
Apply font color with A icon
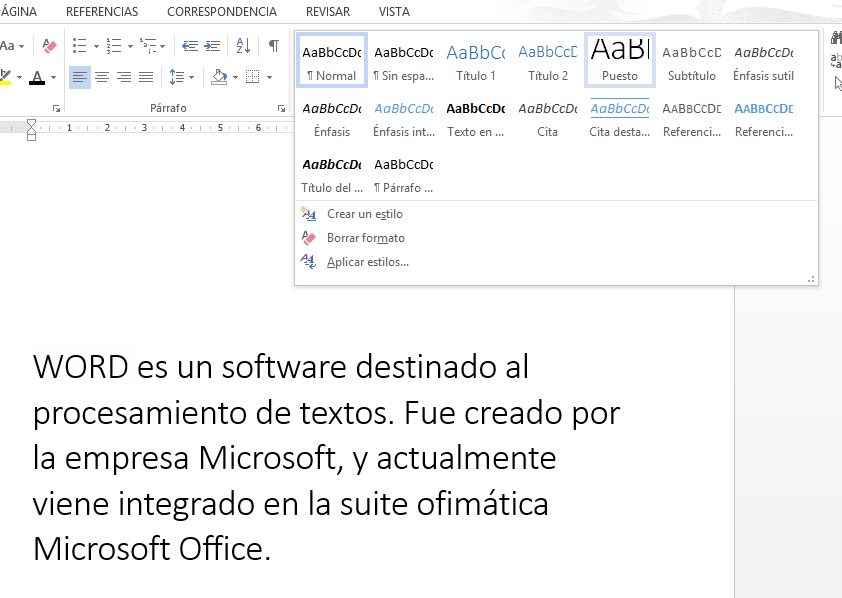click(37, 77)
